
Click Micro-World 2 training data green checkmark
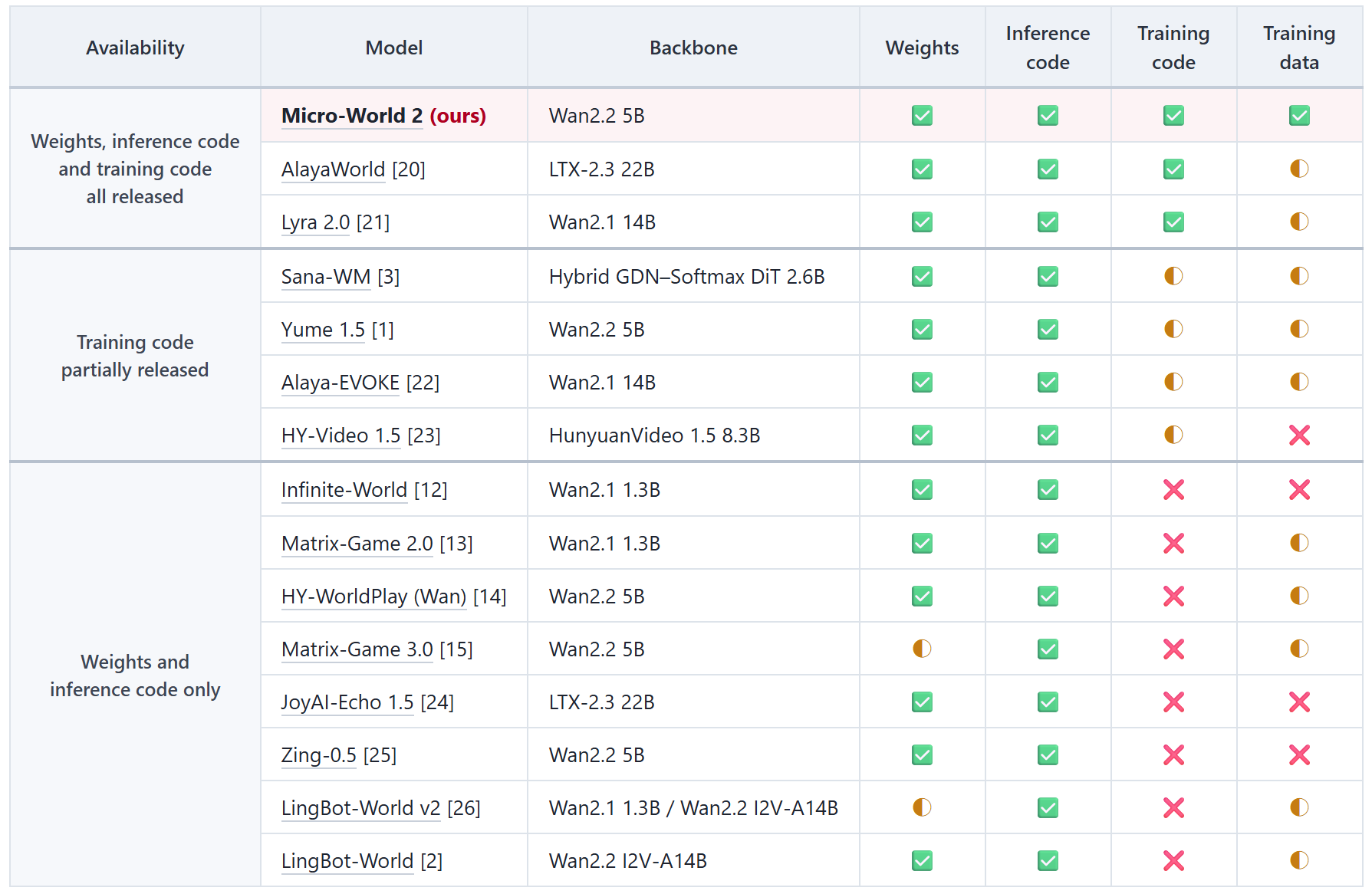[x=1299, y=116]
